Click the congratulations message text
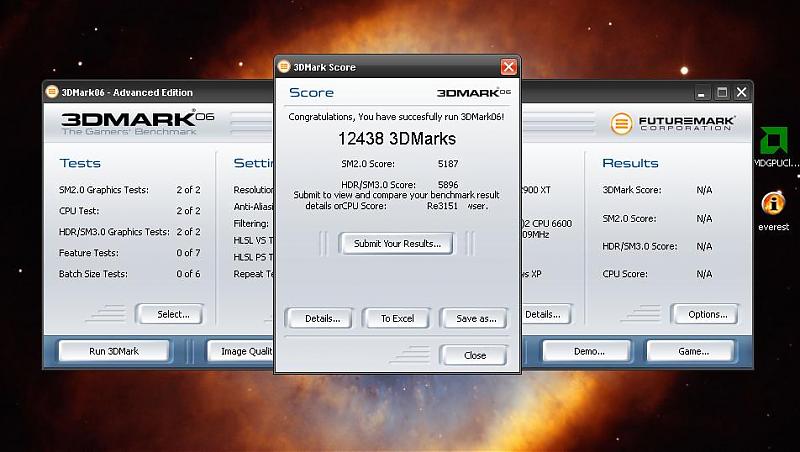The image size is (800, 452). (x=396, y=117)
